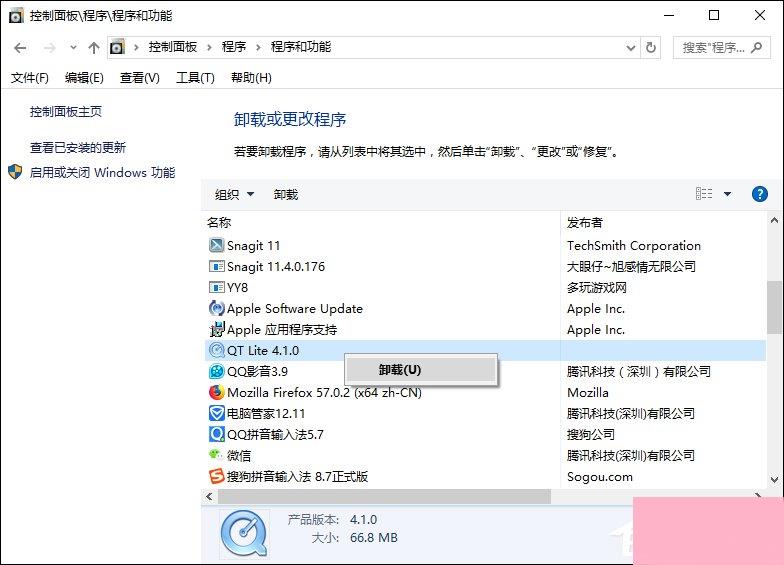Click the vertical scrollbar down arrow
This screenshot has height=565, width=784.
[774, 480]
